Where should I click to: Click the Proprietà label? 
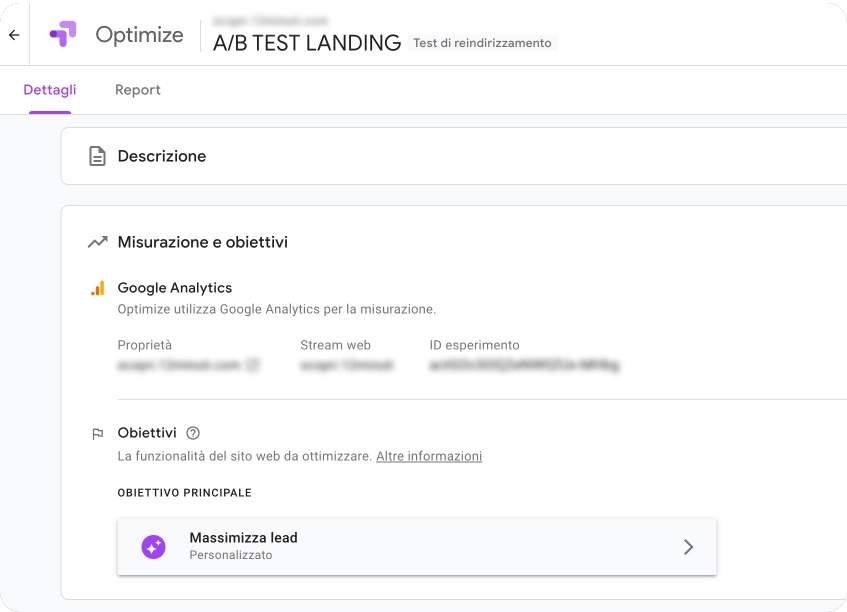145,345
